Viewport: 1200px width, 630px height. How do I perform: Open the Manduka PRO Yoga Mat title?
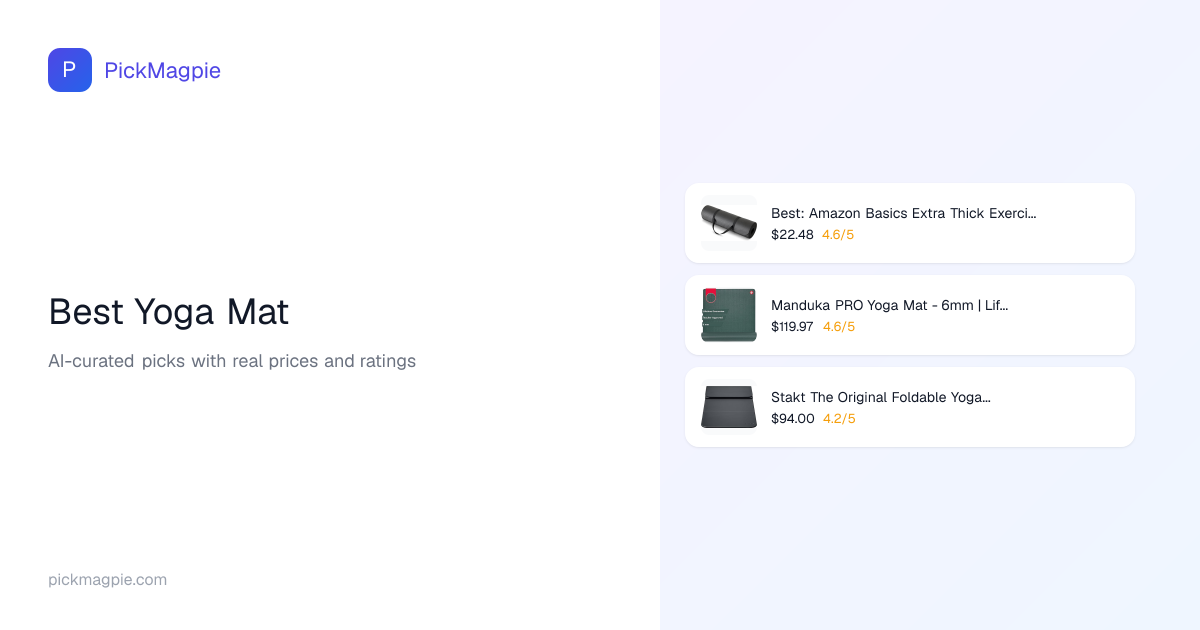pyautogui.click(x=889, y=305)
